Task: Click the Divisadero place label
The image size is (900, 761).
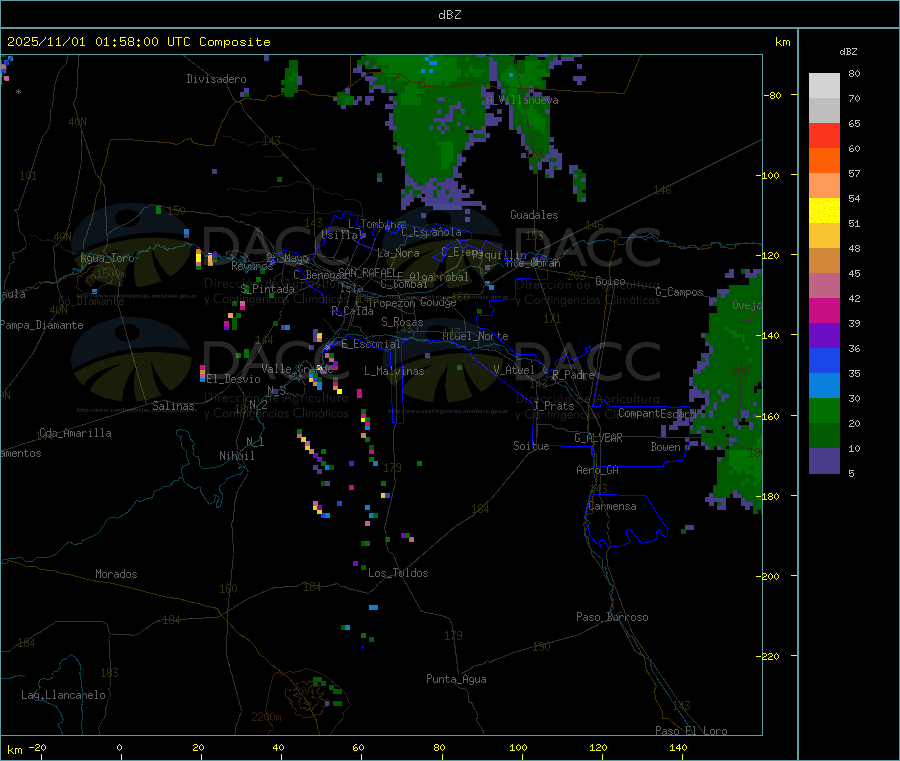Action: click(x=216, y=79)
